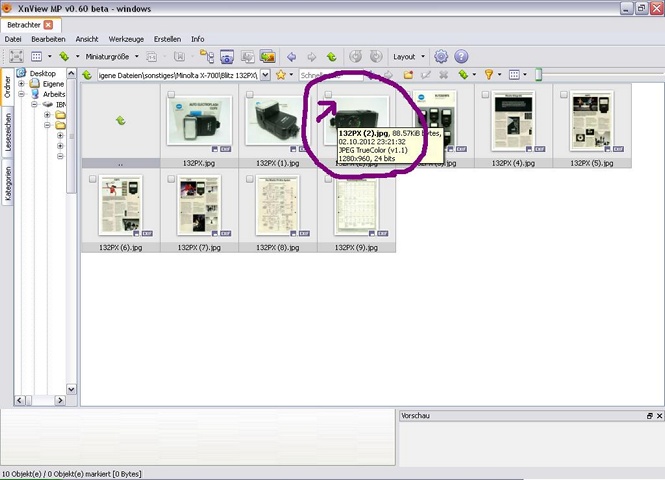Image resolution: width=665 pixels, height=480 pixels.
Task: Click the delete X icon in the browser toolbar
Action: click(444, 75)
